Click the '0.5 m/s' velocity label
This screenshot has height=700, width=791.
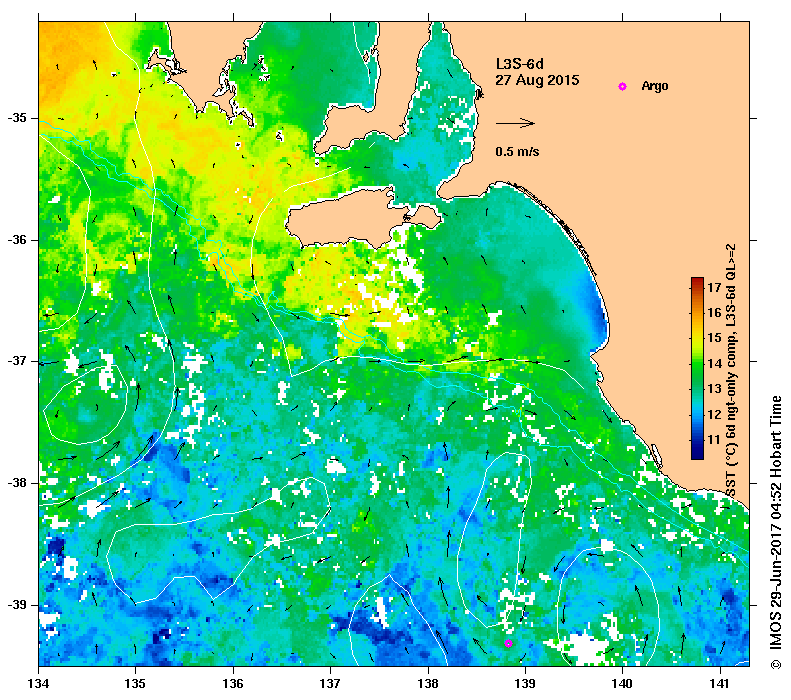pyautogui.click(x=517, y=152)
